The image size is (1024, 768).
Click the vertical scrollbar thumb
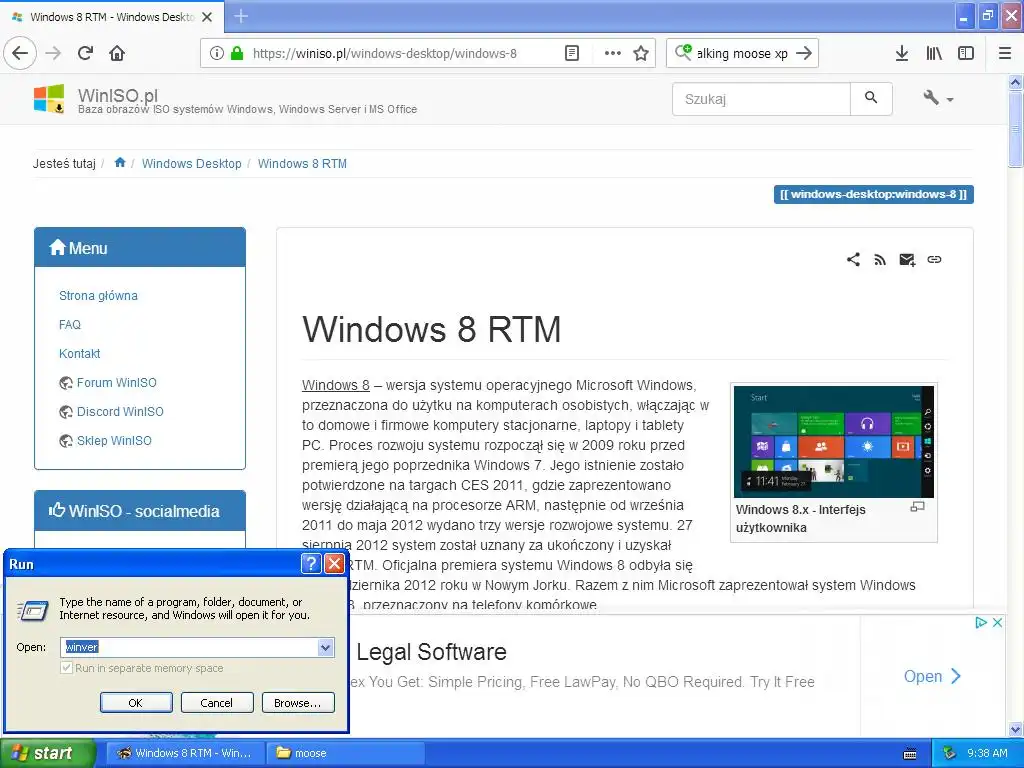pos(1015,129)
